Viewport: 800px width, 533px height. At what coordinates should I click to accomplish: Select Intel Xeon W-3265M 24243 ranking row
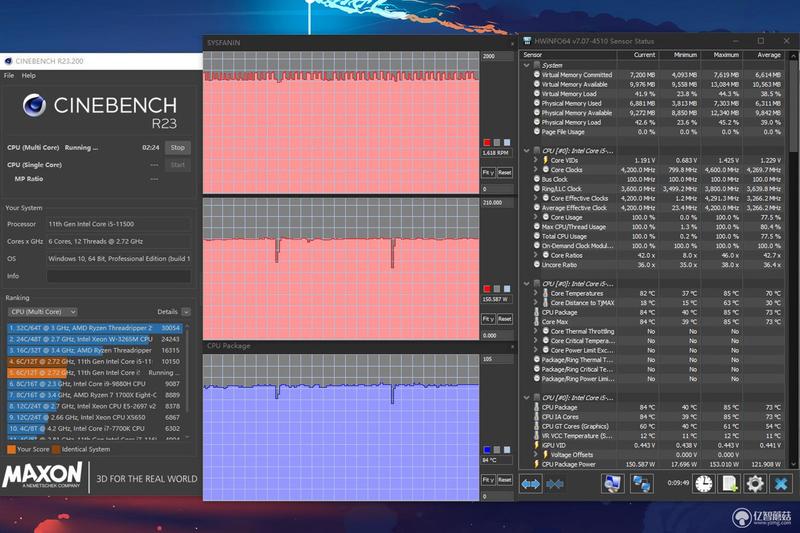coord(95,339)
